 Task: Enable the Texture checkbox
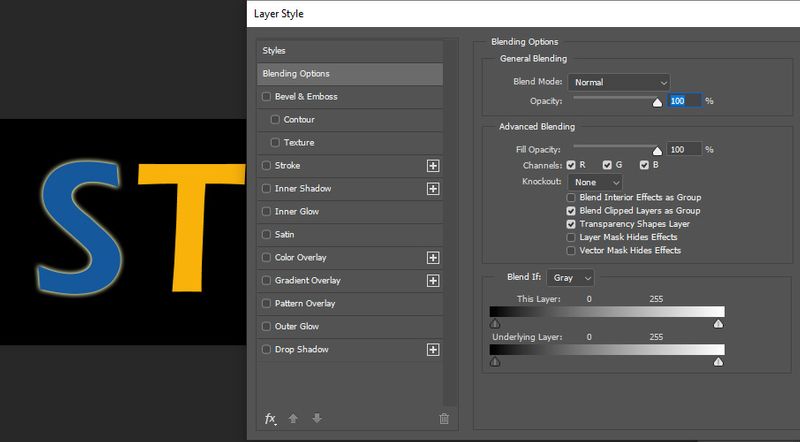pyautogui.click(x=275, y=142)
